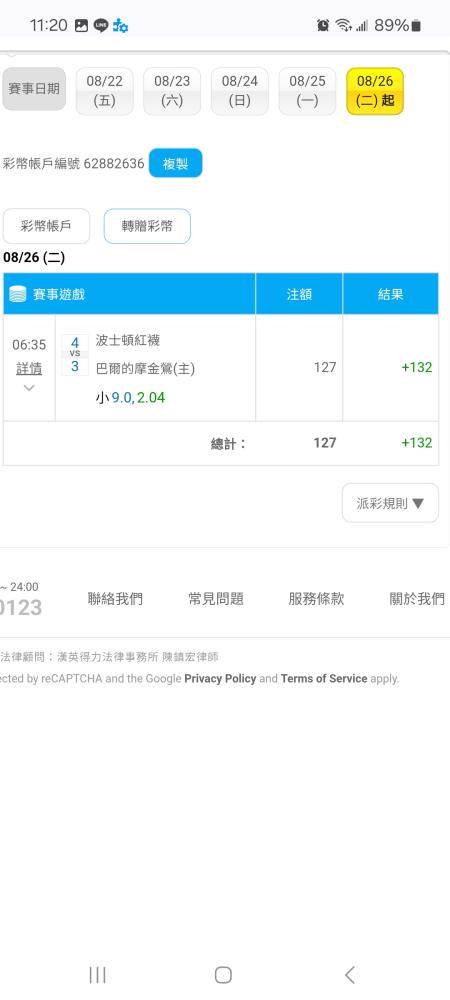This screenshot has width=450, height=1000.
Task: Tap the battery status icon
Action: click(416, 26)
